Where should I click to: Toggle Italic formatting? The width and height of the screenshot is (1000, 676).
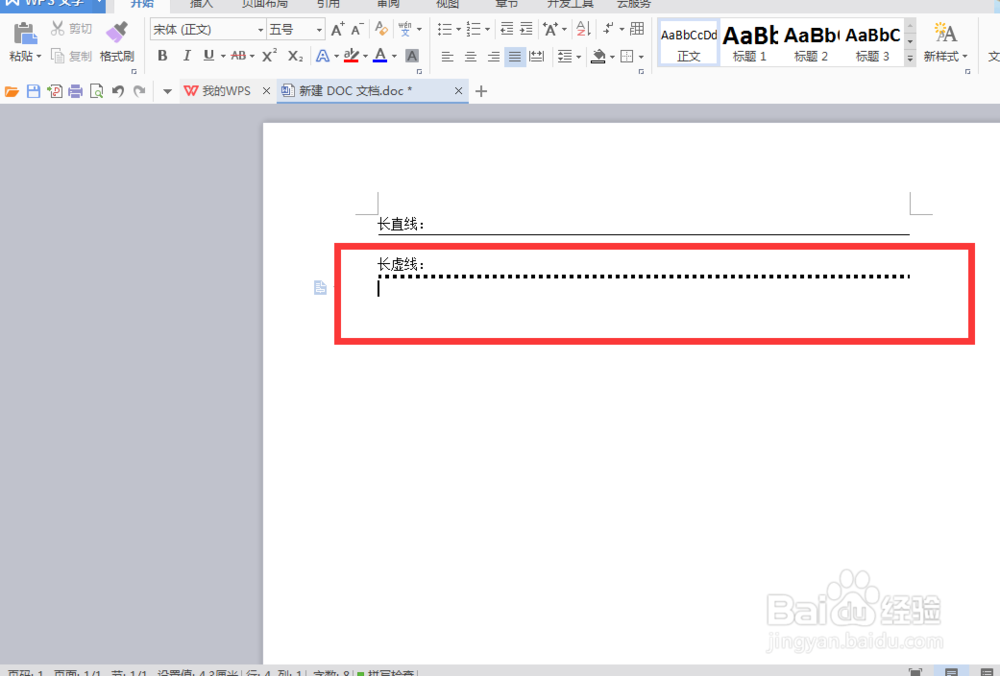tap(186, 56)
